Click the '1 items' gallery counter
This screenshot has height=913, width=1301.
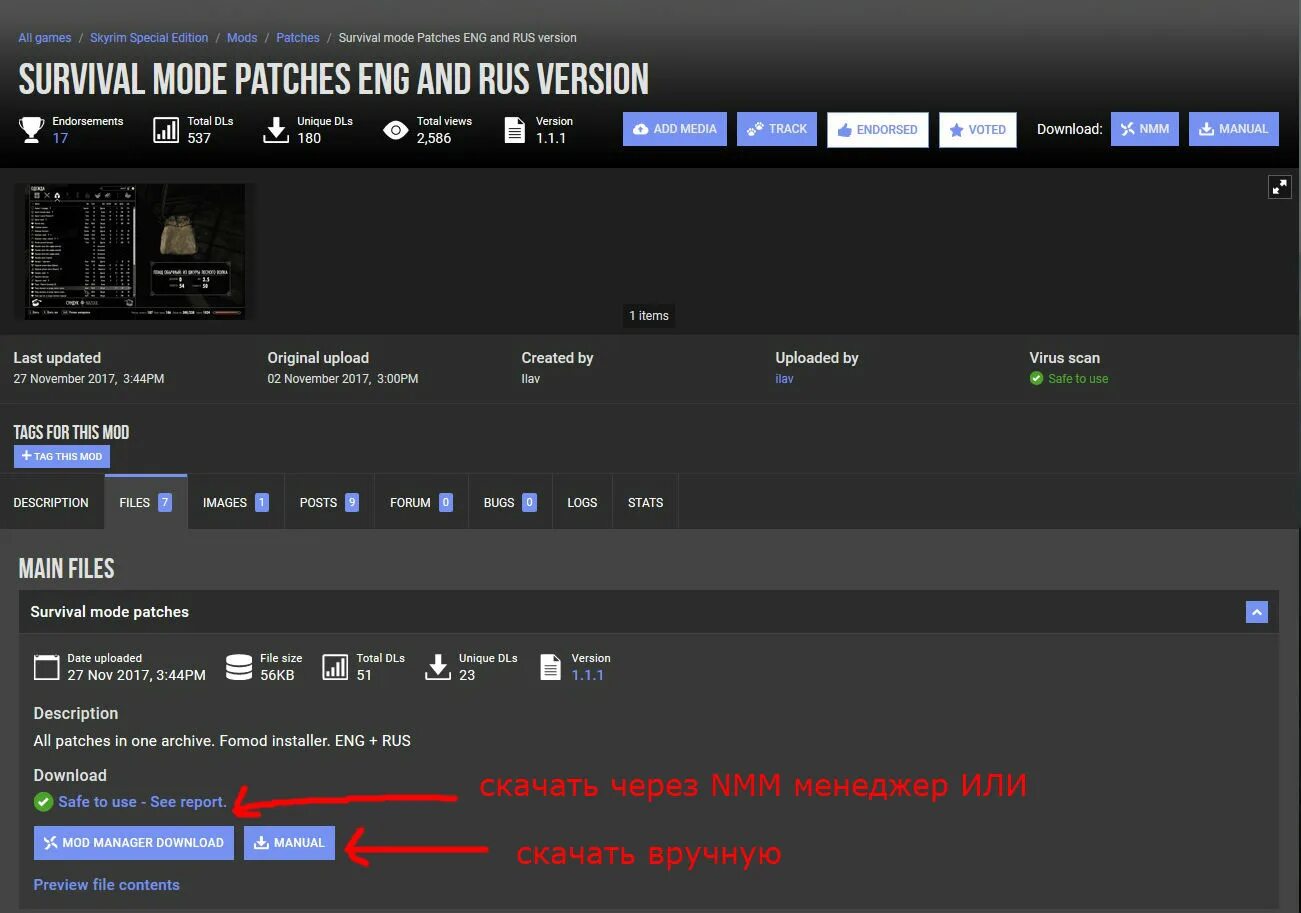point(649,315)
